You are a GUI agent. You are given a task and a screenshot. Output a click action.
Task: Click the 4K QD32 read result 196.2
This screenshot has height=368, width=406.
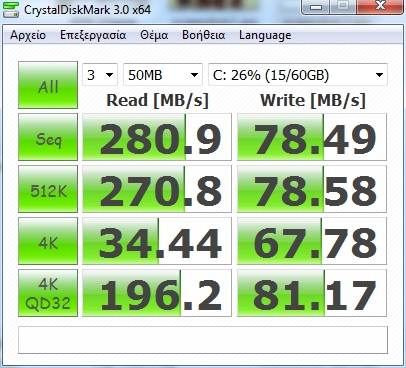(157, 293)
